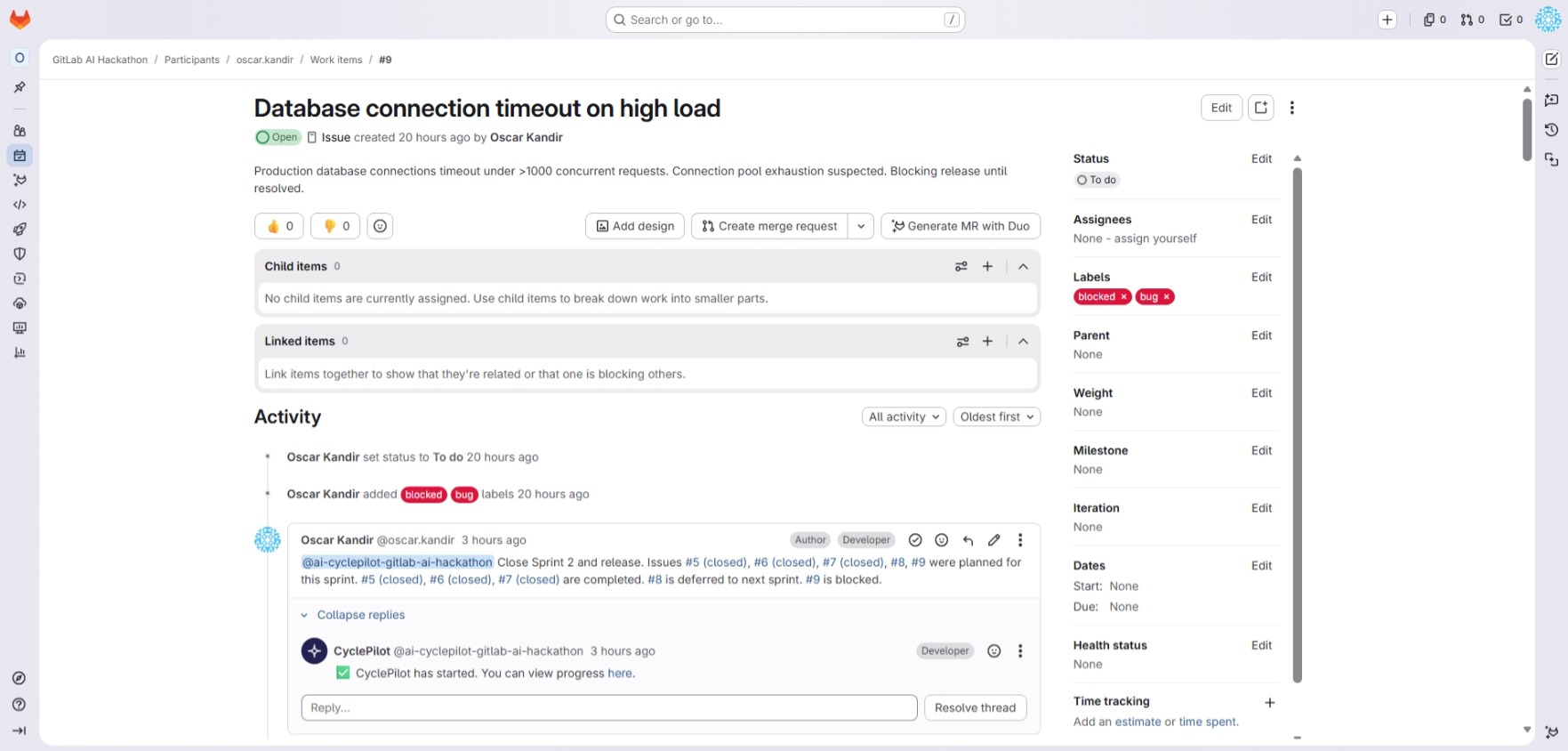Open the Oldest first sort dropdown
The width and height of the screenshot is (1568, 751).
(997, 416)
